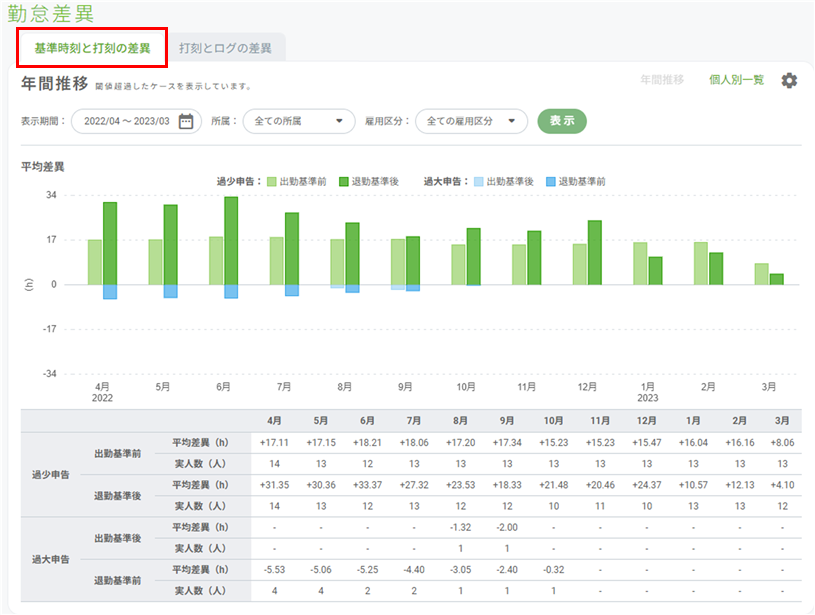This screenshot has height=615, width=815.
Task: Toggle 出勤基準後 legend swatch
Action: (479, 181)
